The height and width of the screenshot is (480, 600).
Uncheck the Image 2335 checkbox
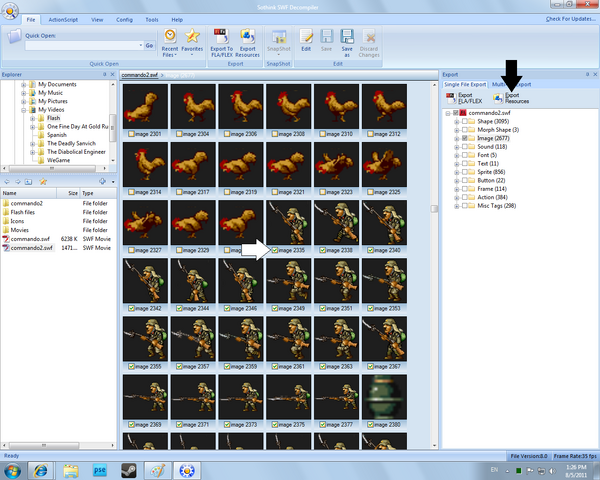point(275,250)
